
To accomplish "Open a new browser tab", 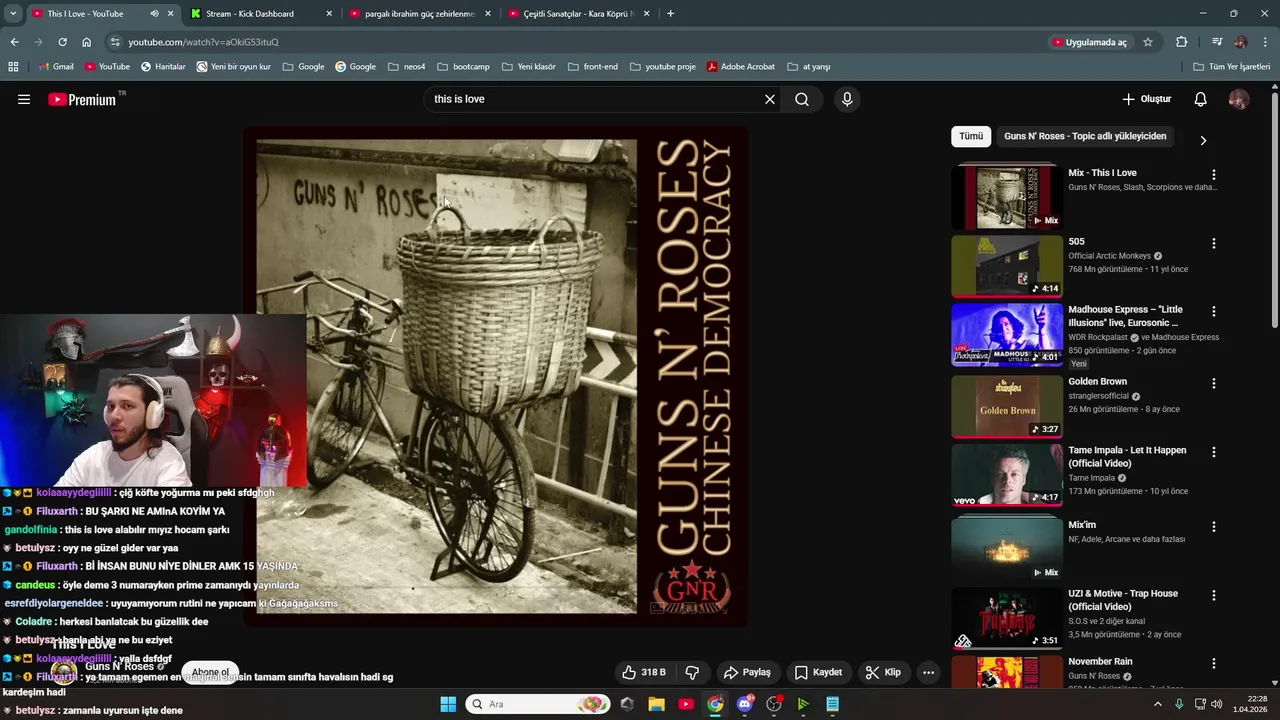I will point(670,14).
